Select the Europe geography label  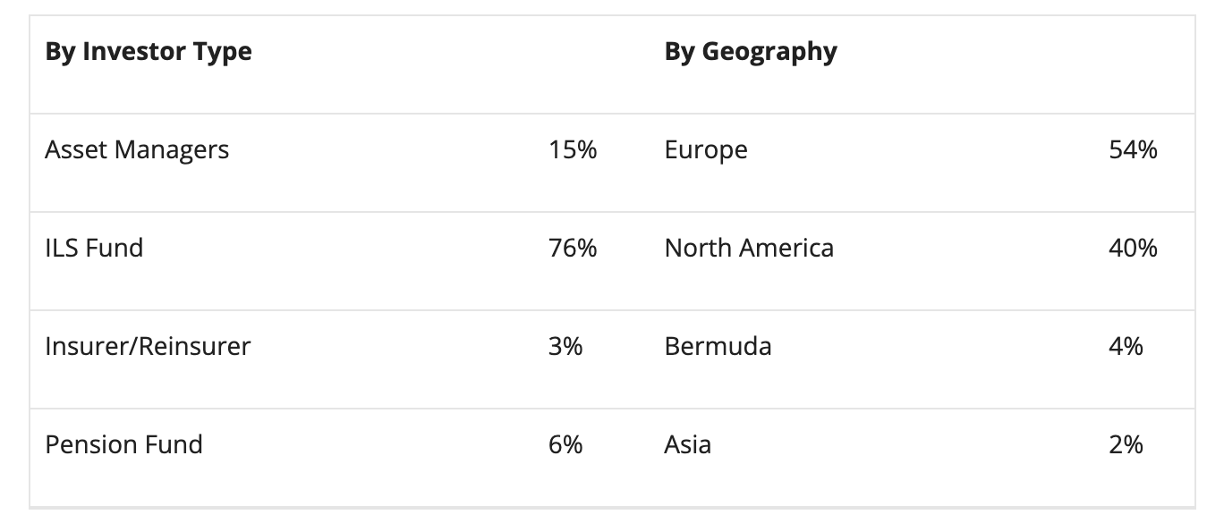coord(706,151)
